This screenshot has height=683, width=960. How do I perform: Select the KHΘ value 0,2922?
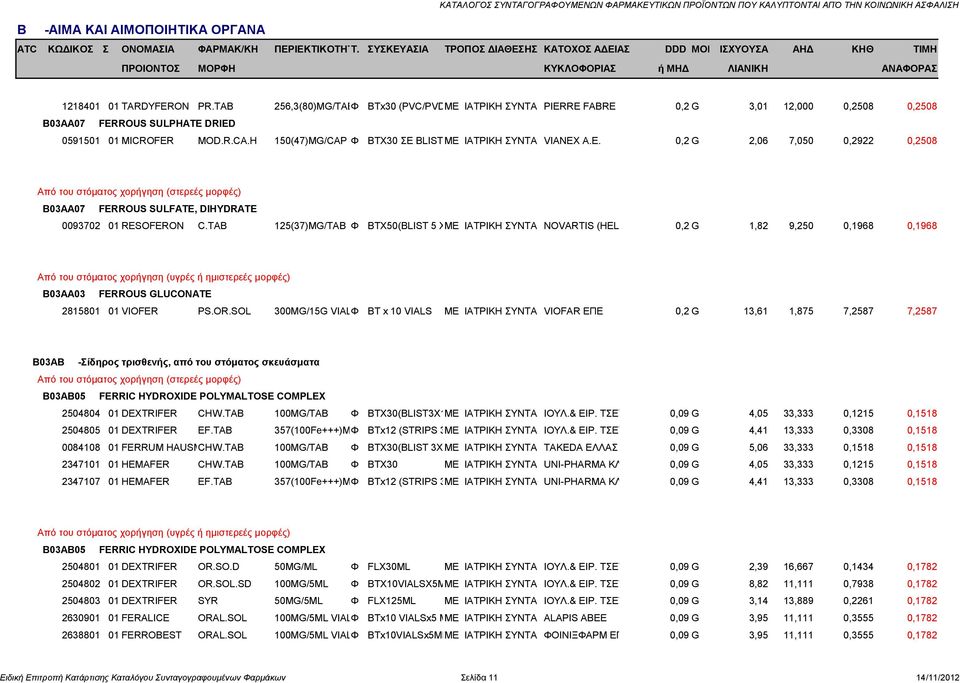click(x=858, y=141)
